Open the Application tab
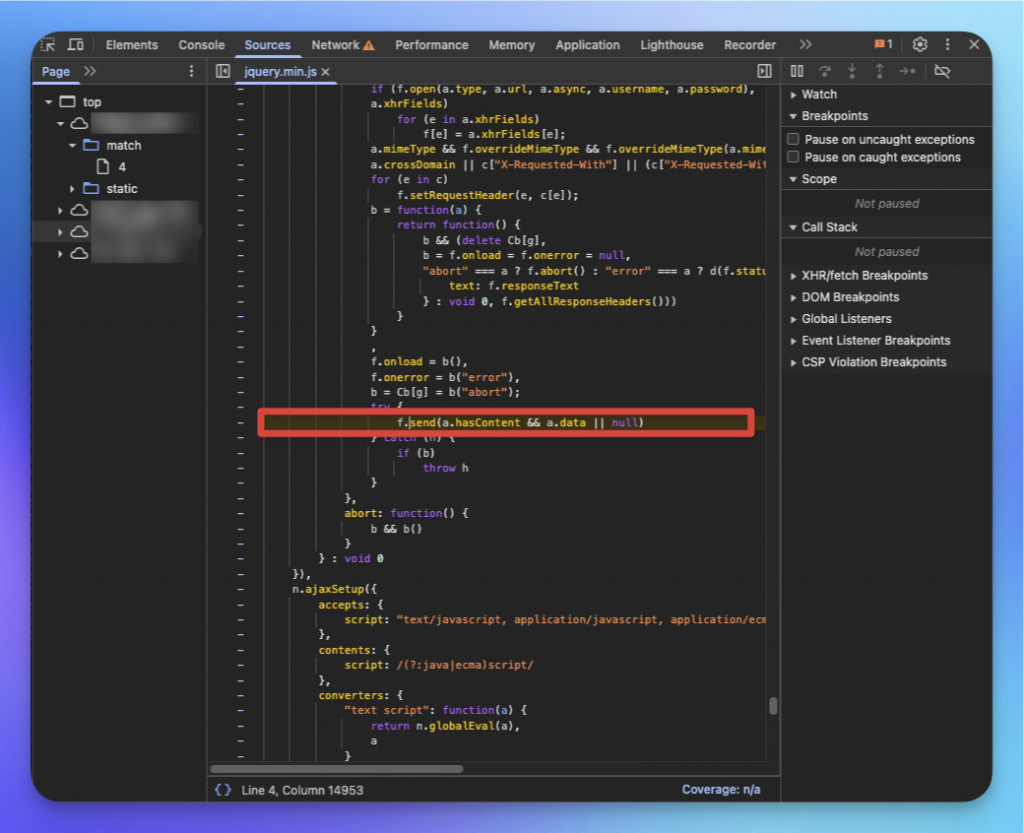Screen dimensions: 1024x833 coord(588,45)
